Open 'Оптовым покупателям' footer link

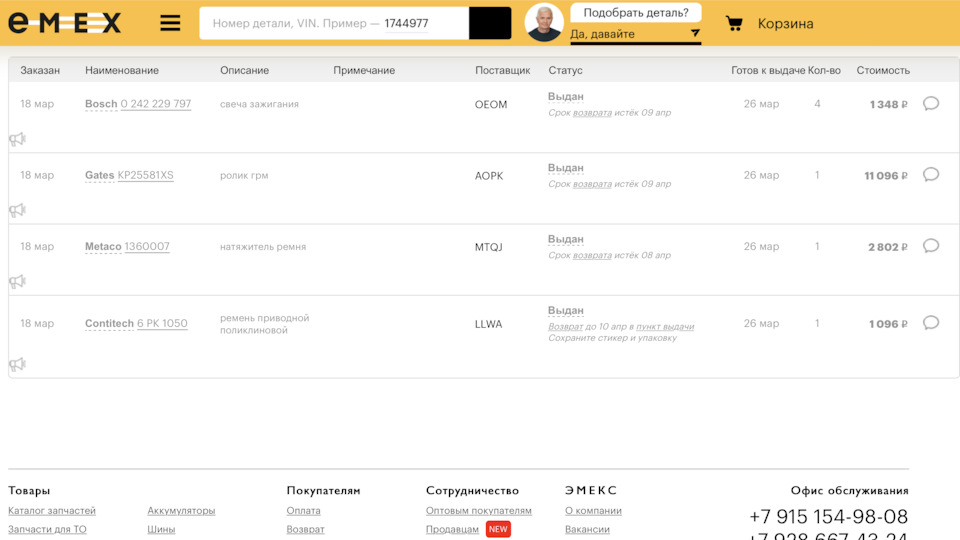click(x=479, y=511)
